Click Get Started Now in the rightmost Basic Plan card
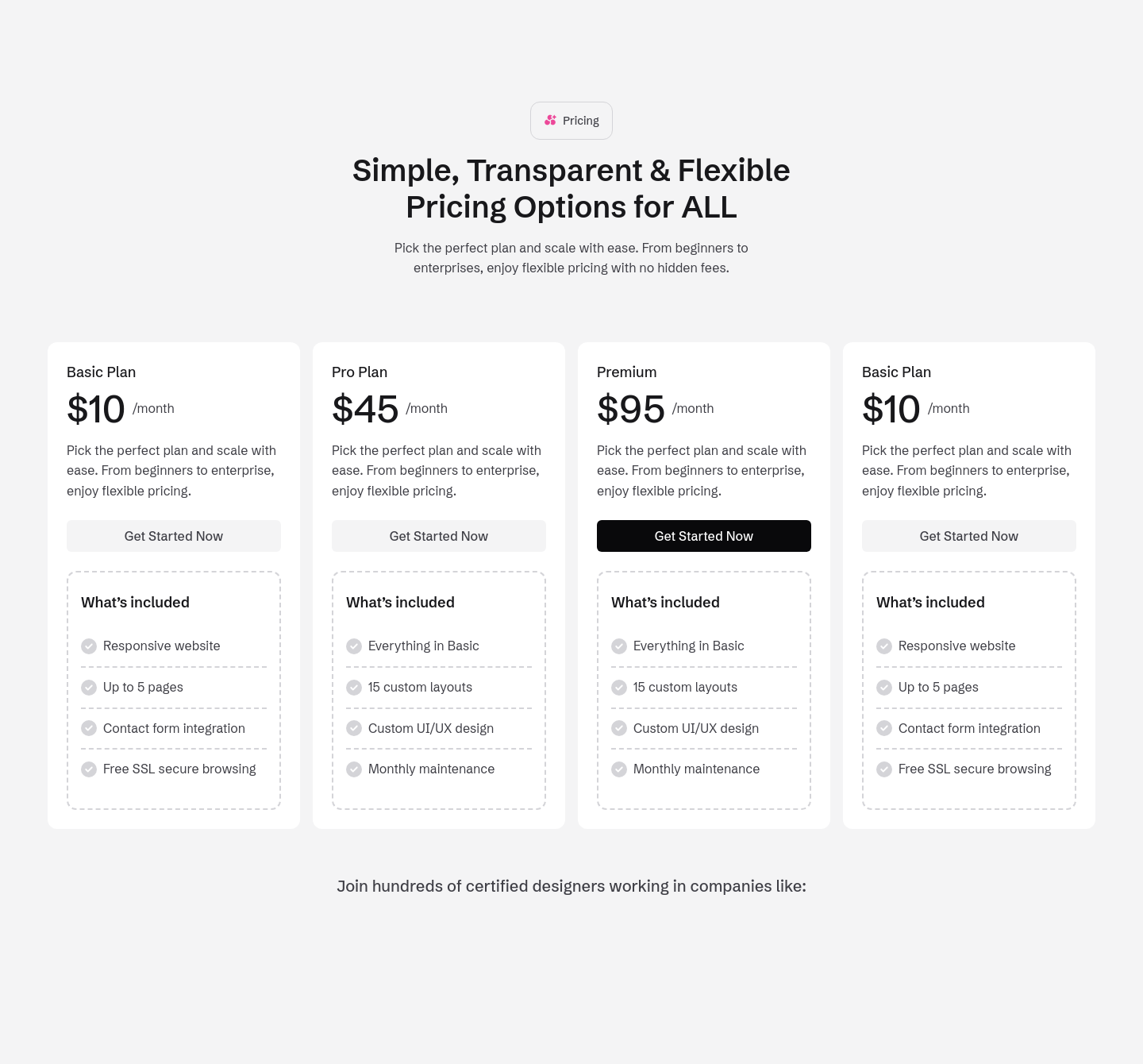The height and width of the screenshot is (1064, 1143). [x=968, y=536]
